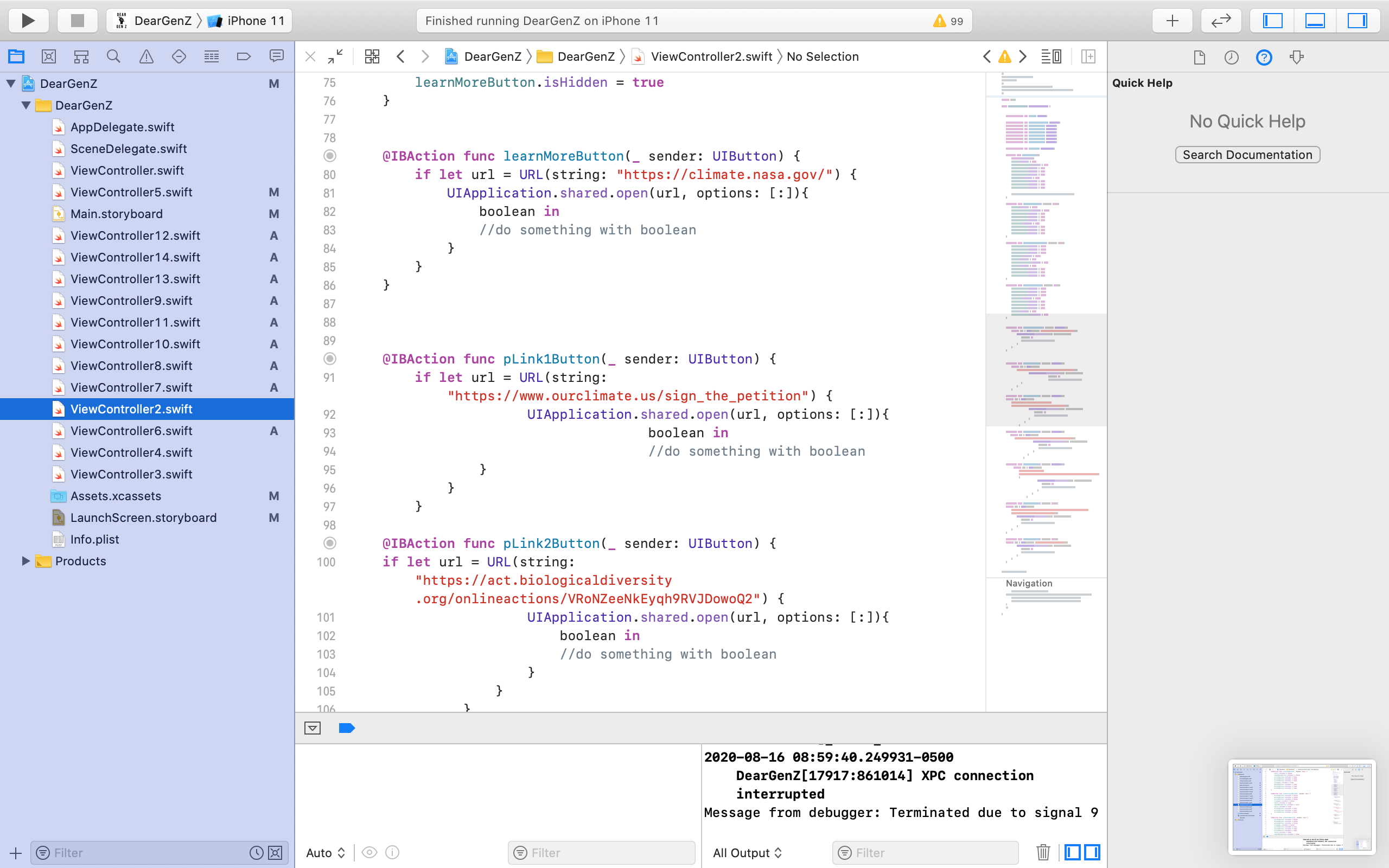Select ViewController5.swift in the navigator

click(x=131, y=192)
